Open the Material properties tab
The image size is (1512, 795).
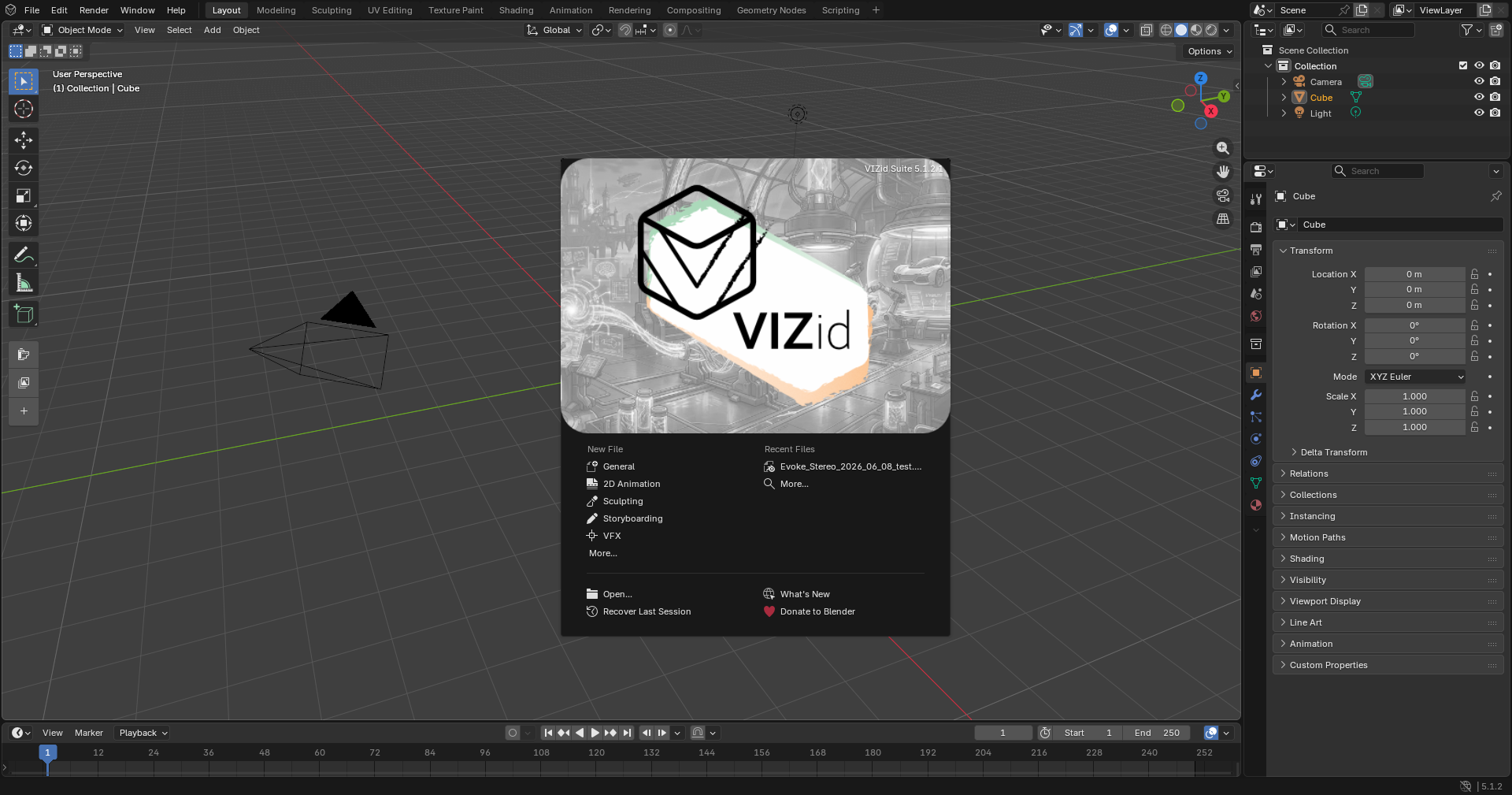[x=1256, y=505]
